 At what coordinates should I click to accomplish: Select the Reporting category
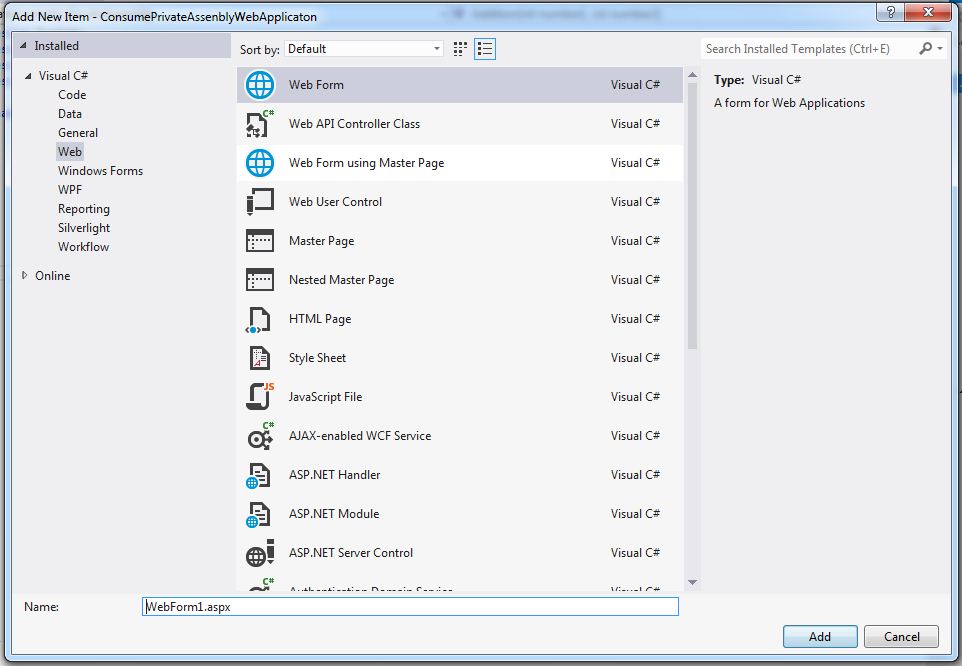click(84, 209)
